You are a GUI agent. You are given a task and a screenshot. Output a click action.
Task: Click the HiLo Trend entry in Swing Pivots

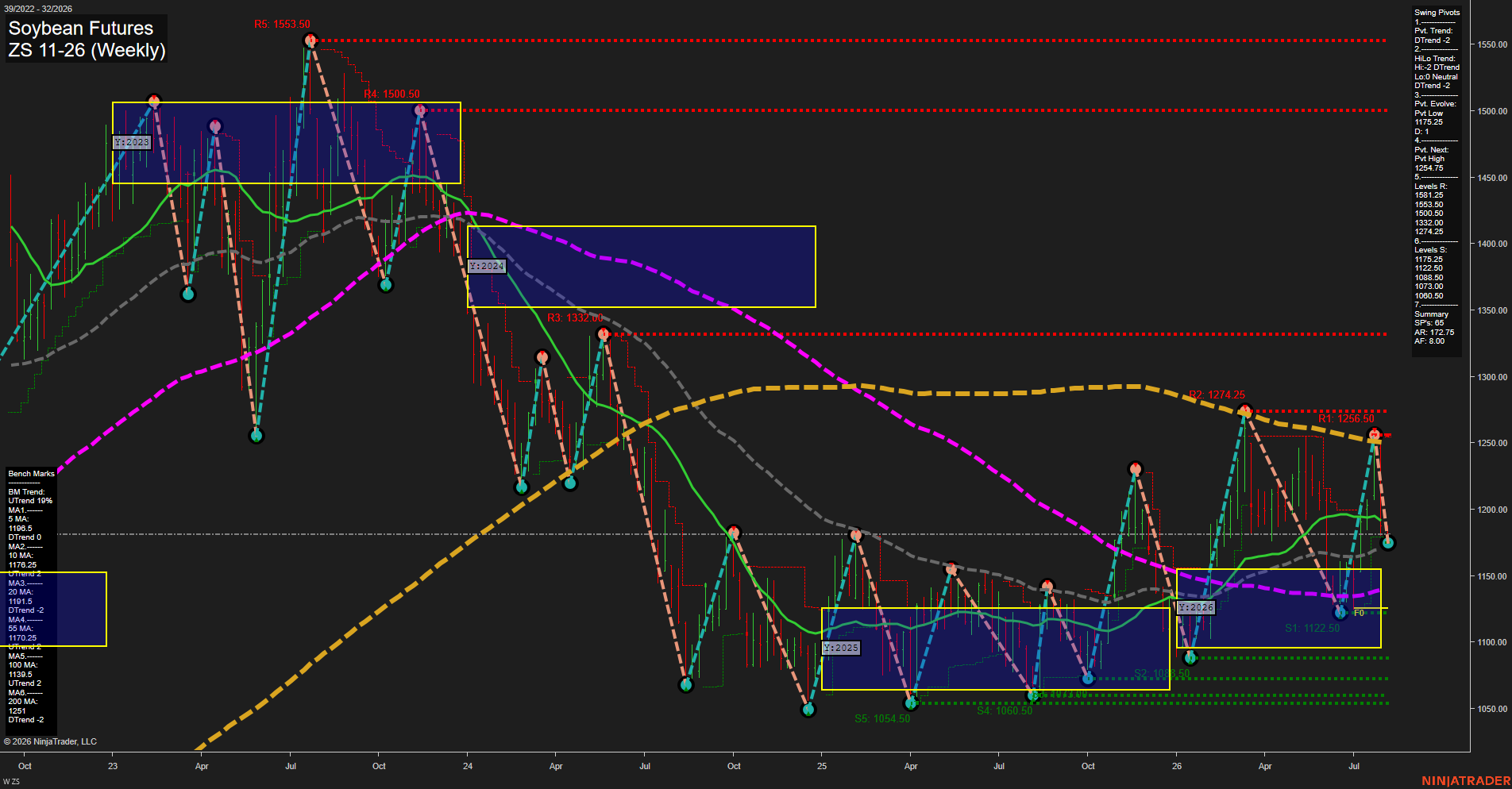tap(1435, 59)
